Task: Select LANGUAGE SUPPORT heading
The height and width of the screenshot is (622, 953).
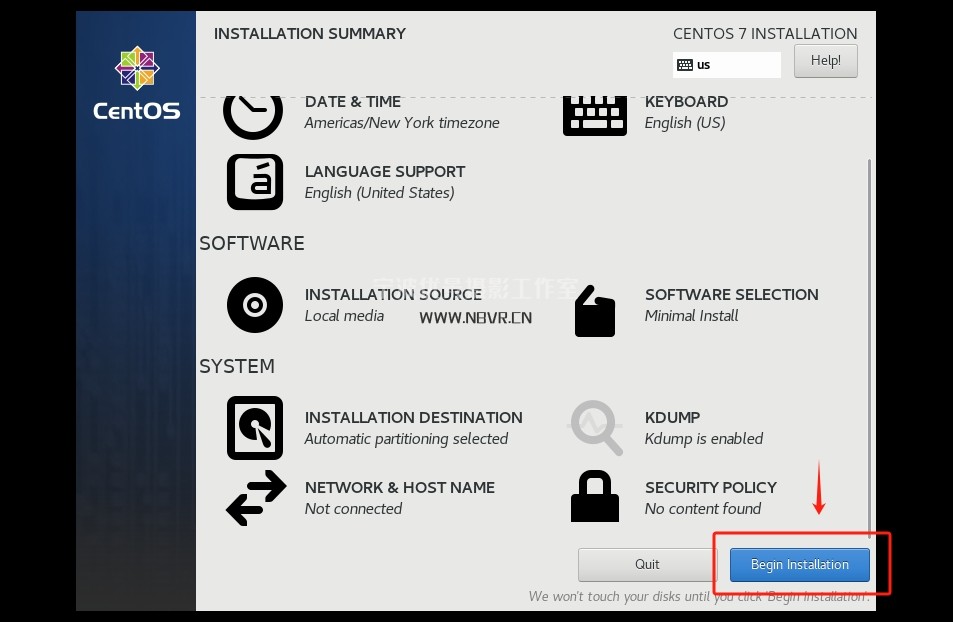Action: point(385,171)
